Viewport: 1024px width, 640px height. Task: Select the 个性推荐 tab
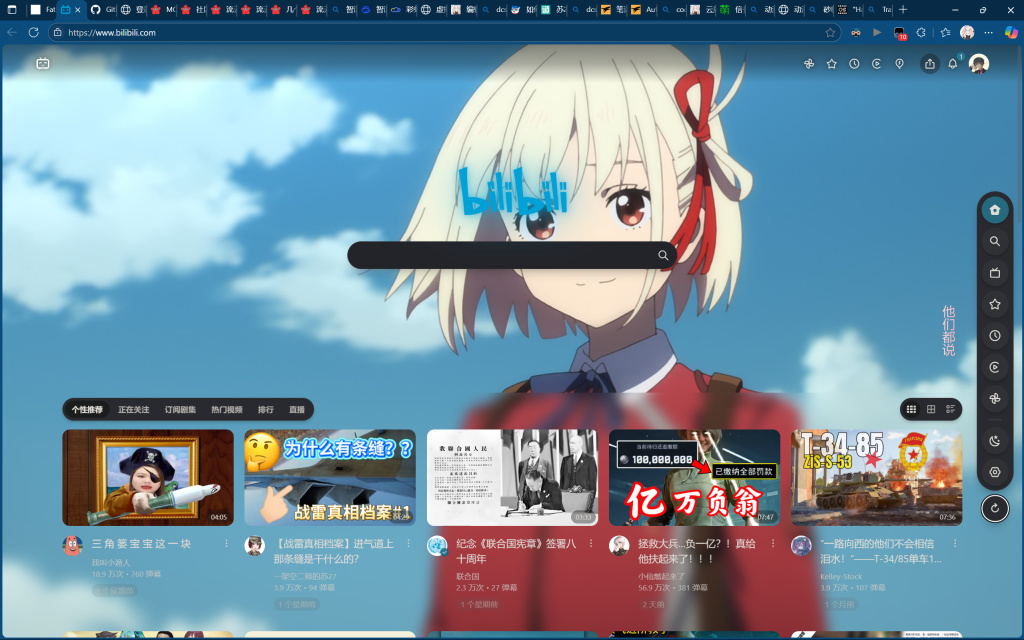click(x=88, y=409)
